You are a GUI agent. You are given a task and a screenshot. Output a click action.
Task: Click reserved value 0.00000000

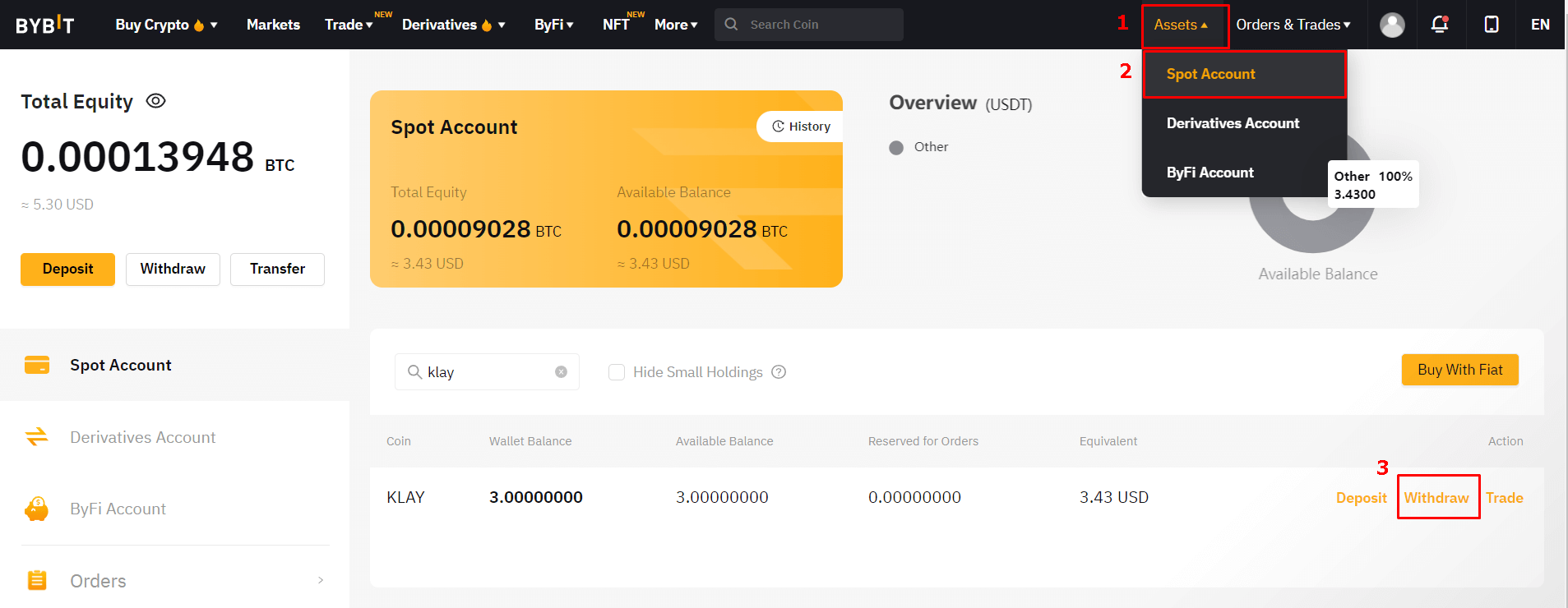pyautogui.click(x=914, y=497)
